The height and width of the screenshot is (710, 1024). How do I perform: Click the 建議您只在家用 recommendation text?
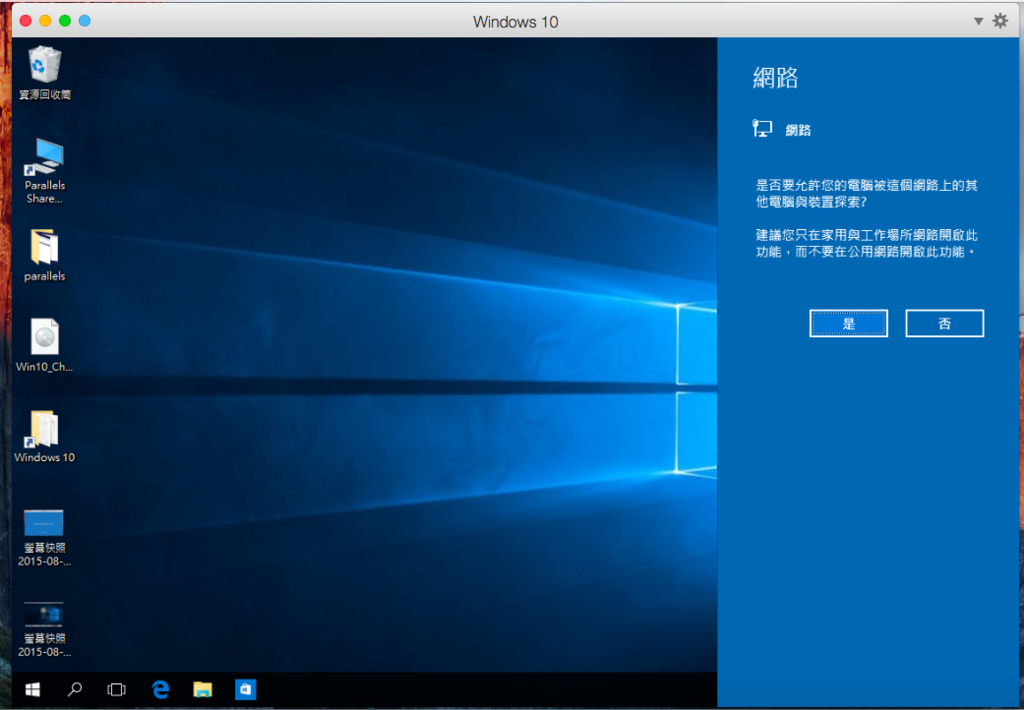867,243
